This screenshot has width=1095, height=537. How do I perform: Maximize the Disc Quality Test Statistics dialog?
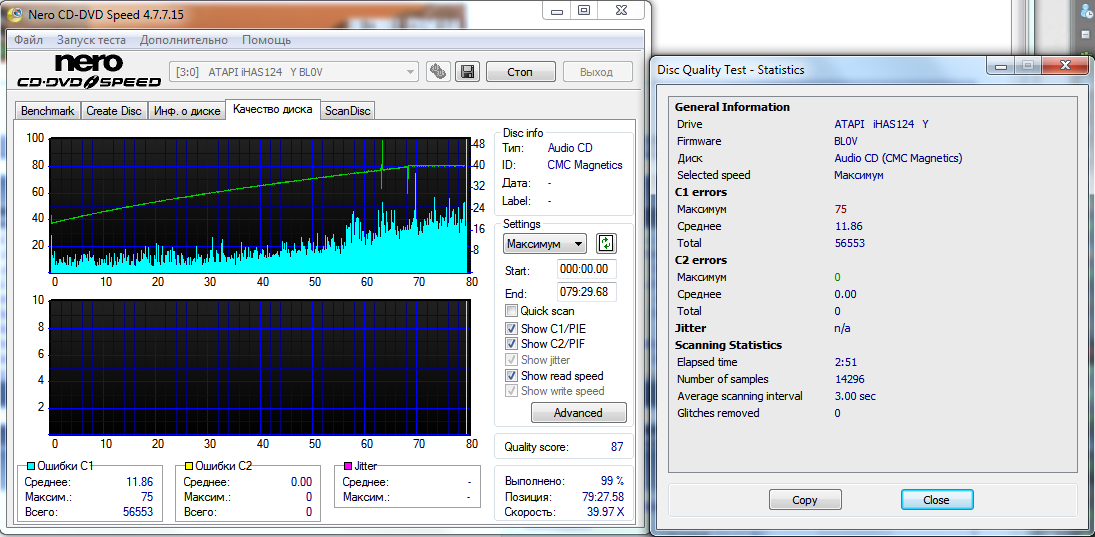(x=1027, y=66)
